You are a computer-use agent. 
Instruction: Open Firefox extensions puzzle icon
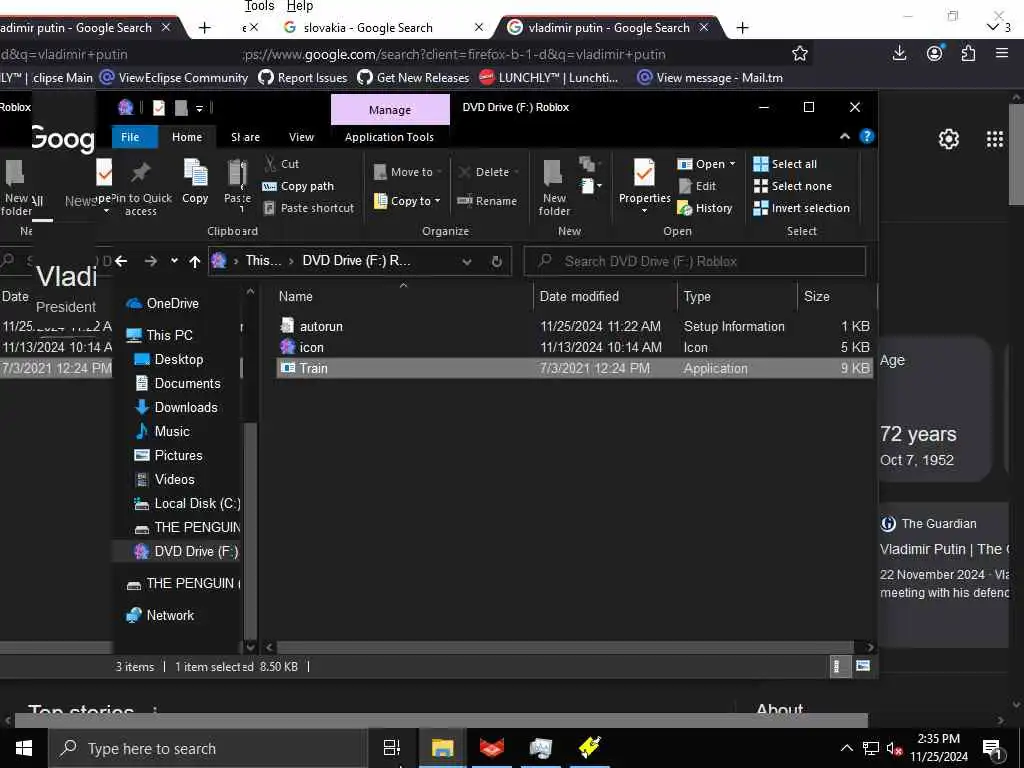click(968, 54)
